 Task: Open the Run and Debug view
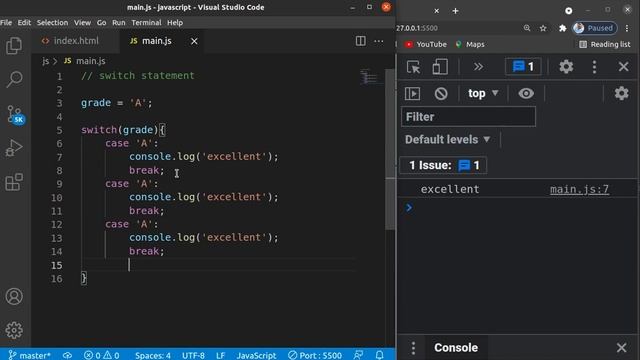[14, 148]
